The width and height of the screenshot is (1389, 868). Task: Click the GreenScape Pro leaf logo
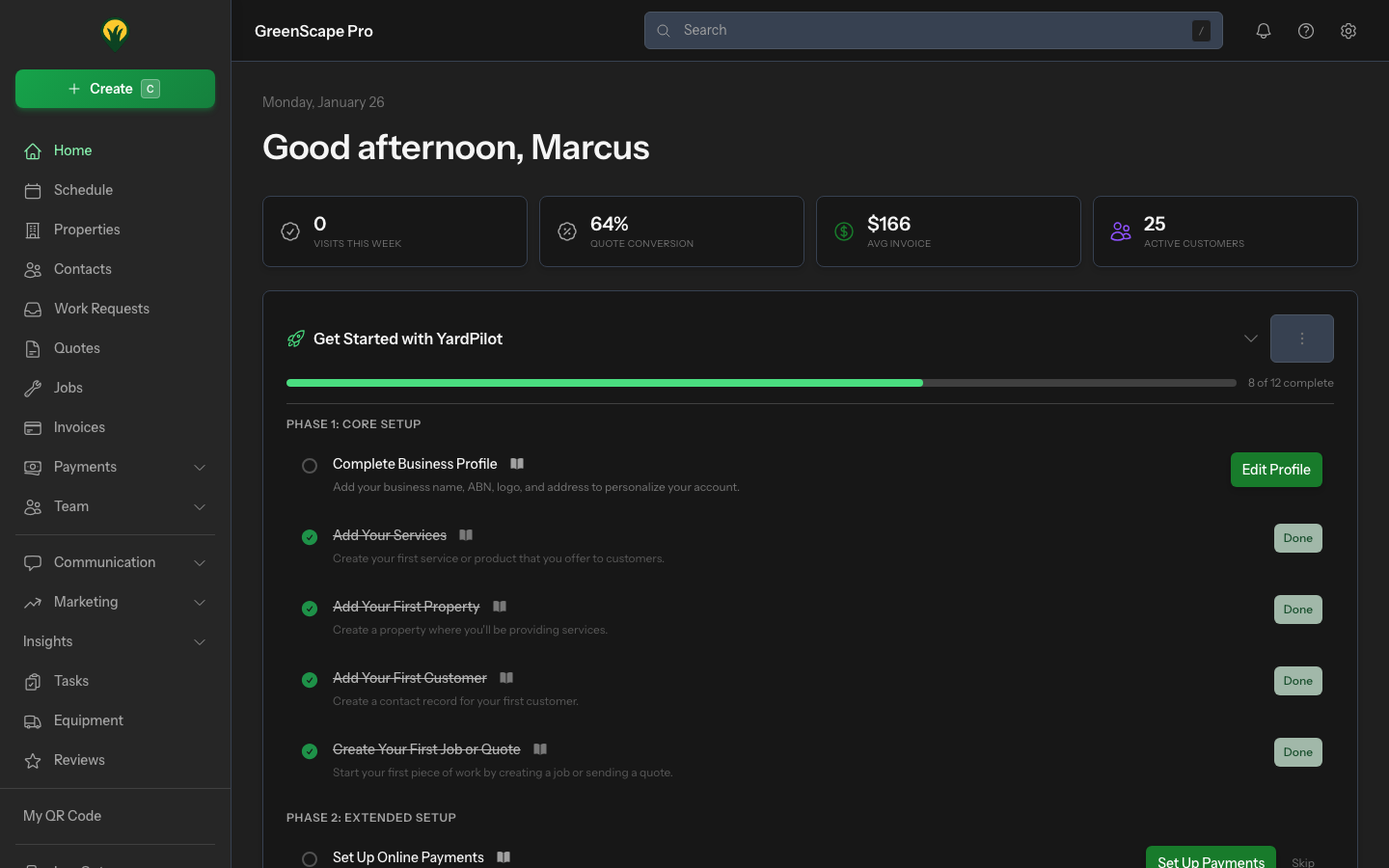point(115,33)
